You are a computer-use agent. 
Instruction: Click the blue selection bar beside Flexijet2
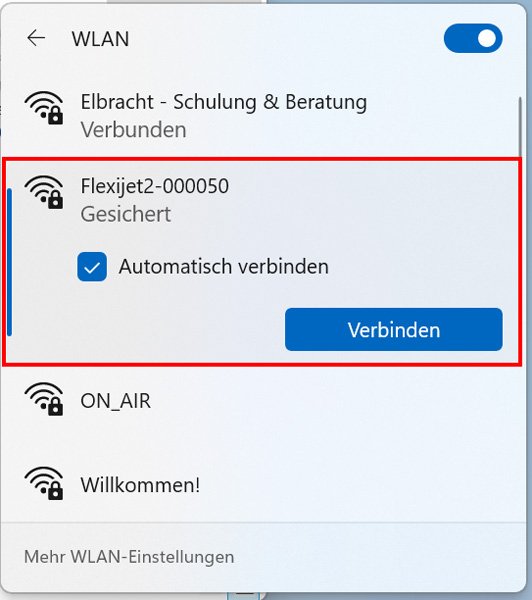(x=9, y=262)
